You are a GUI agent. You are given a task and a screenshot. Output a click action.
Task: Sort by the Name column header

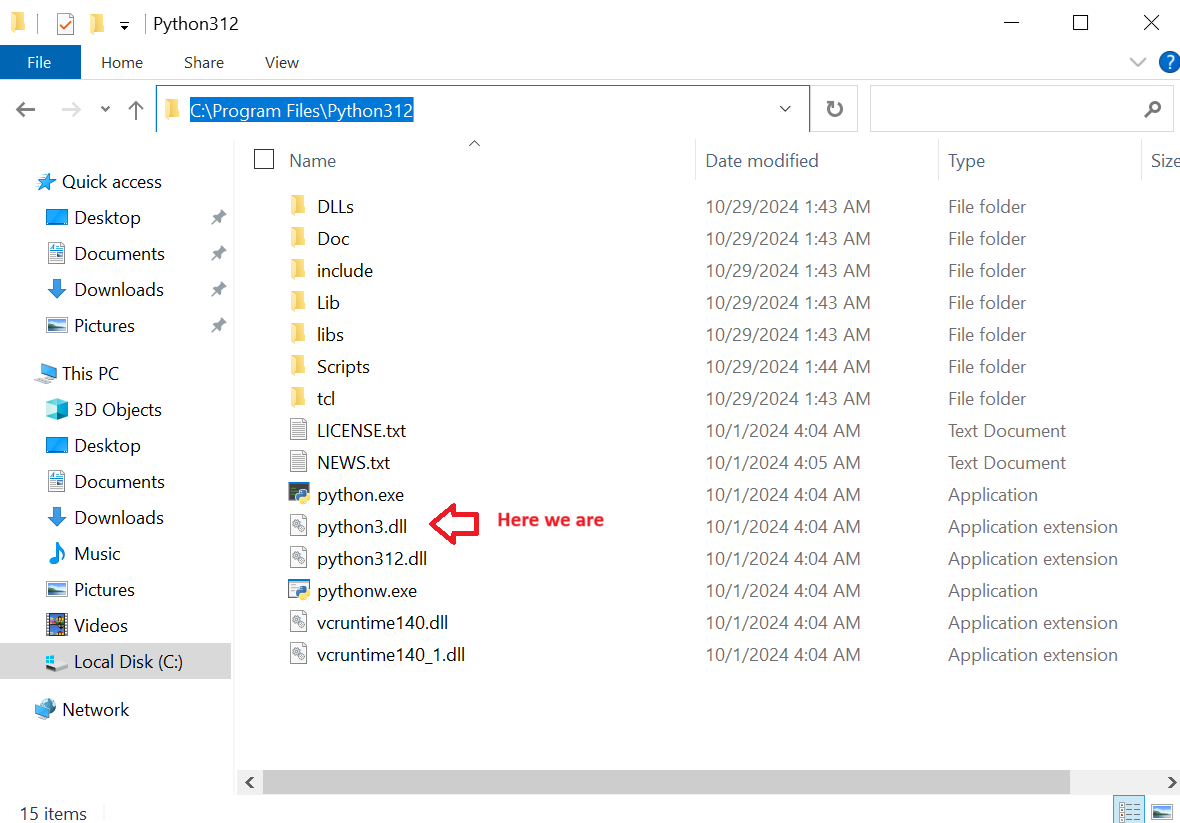pos(312,161)
